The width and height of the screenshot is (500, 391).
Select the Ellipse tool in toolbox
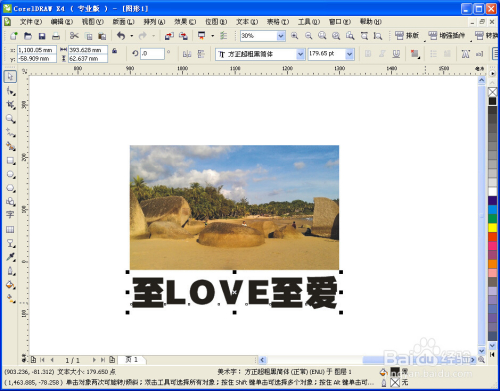point(10,174)
